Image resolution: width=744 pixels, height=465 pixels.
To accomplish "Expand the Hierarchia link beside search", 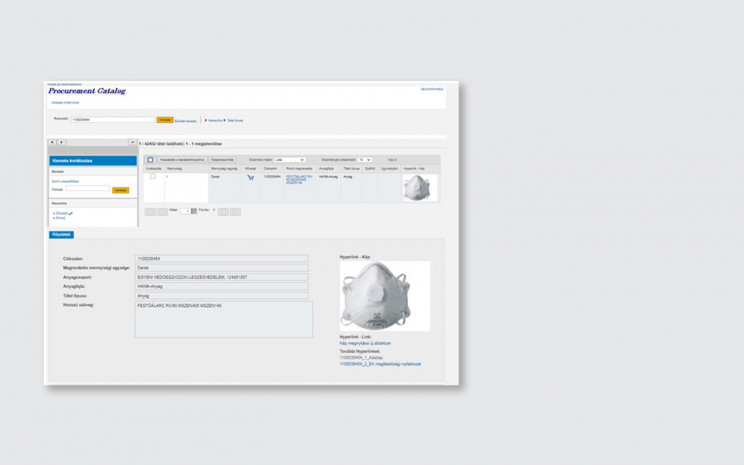I will (213, 120).
